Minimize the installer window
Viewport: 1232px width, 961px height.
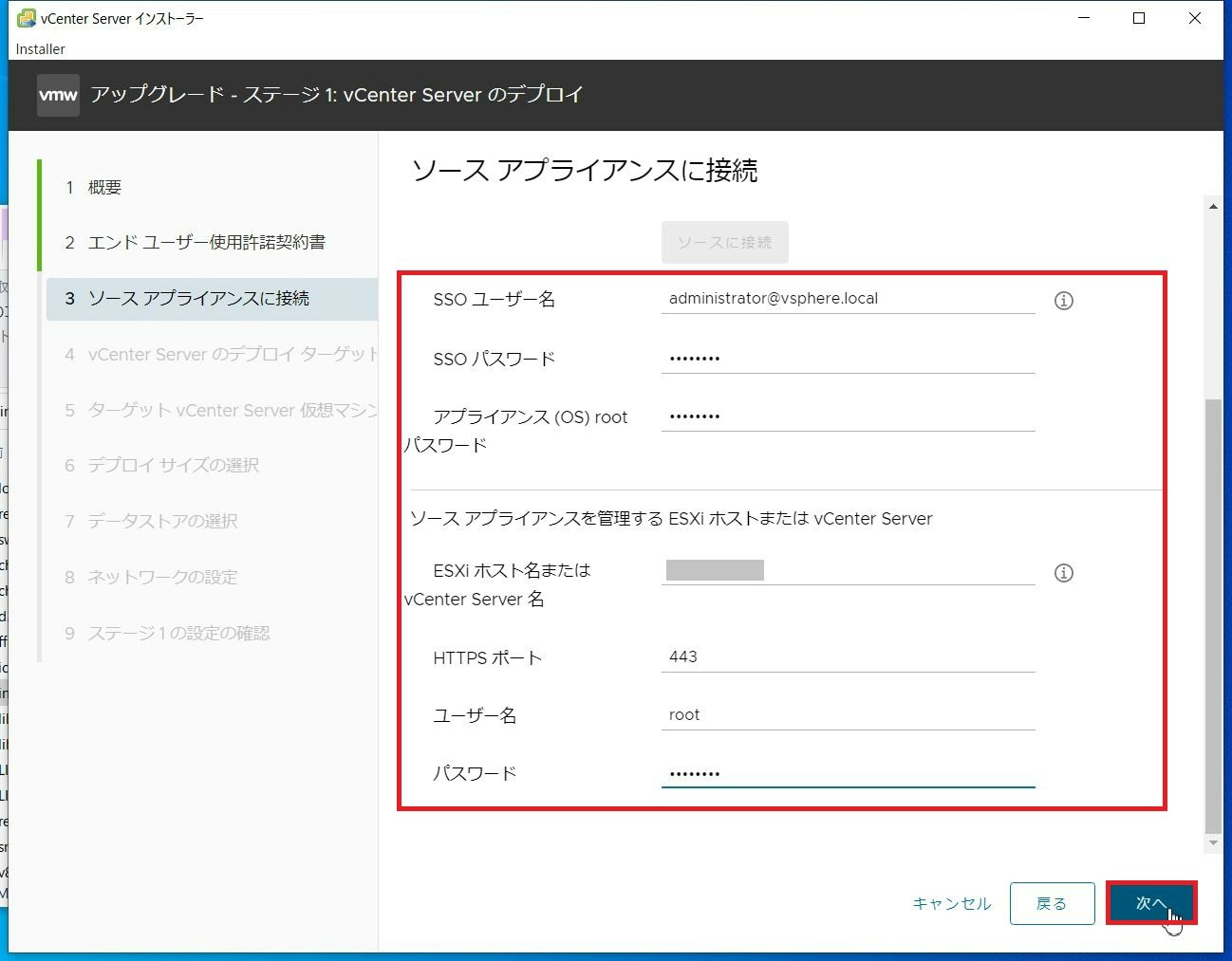pyautogui.click(x=1084, y=18)
